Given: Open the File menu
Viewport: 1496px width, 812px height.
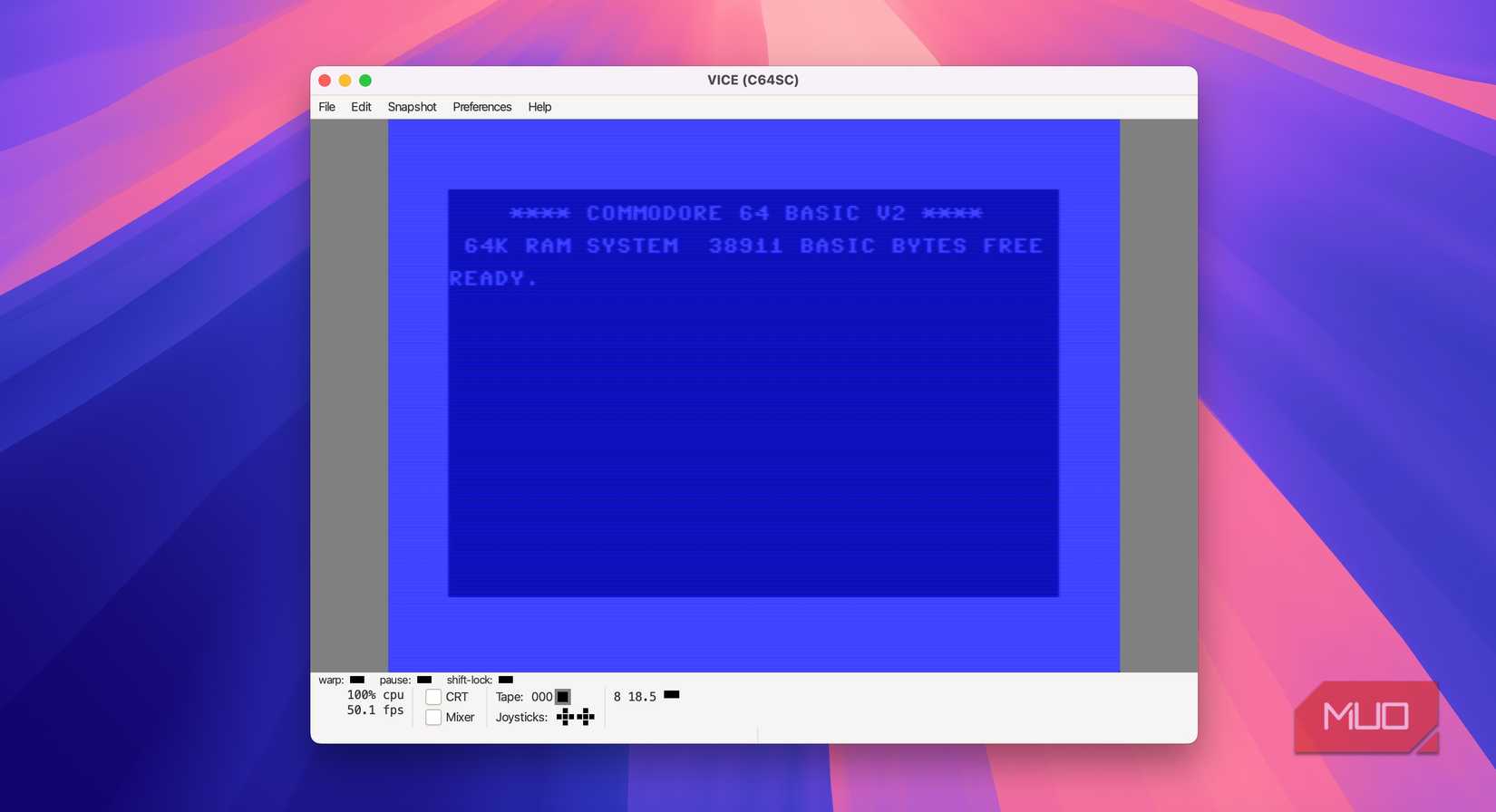Looking at the screenshot, I should click(326, 107).
